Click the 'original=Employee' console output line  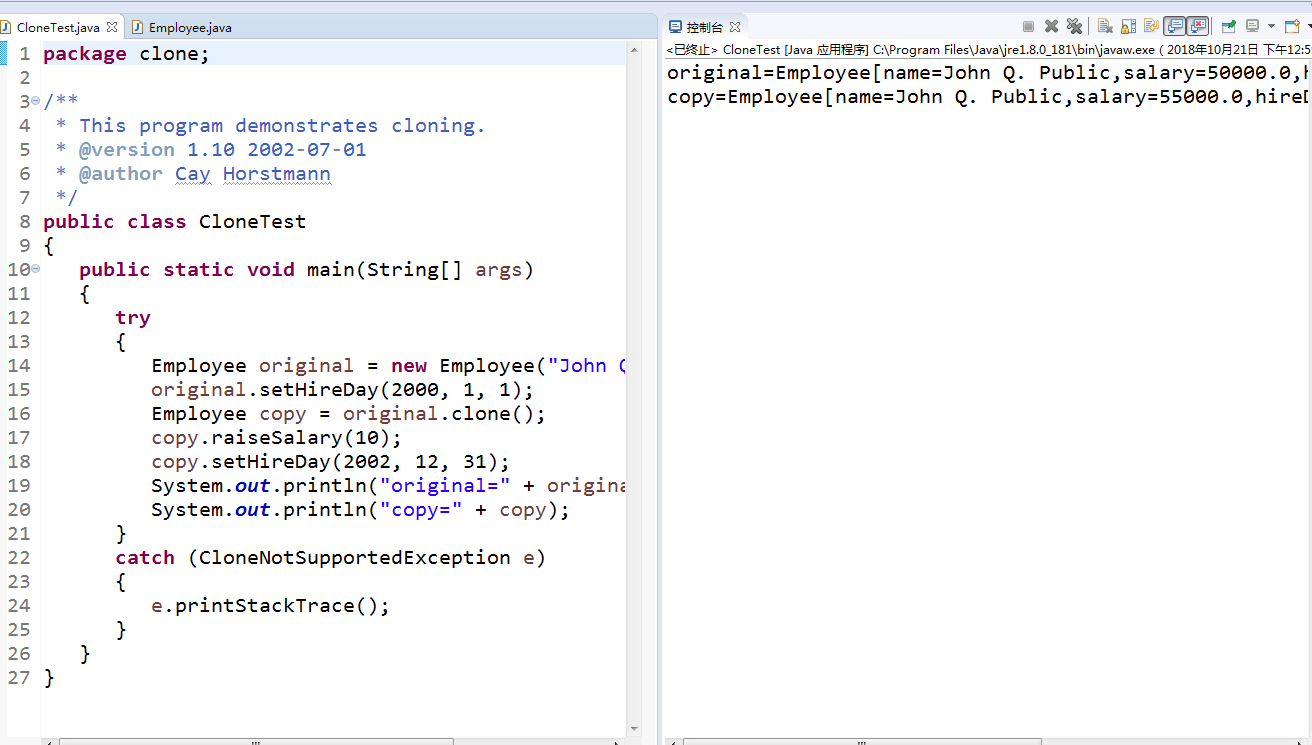pos(988,73)
